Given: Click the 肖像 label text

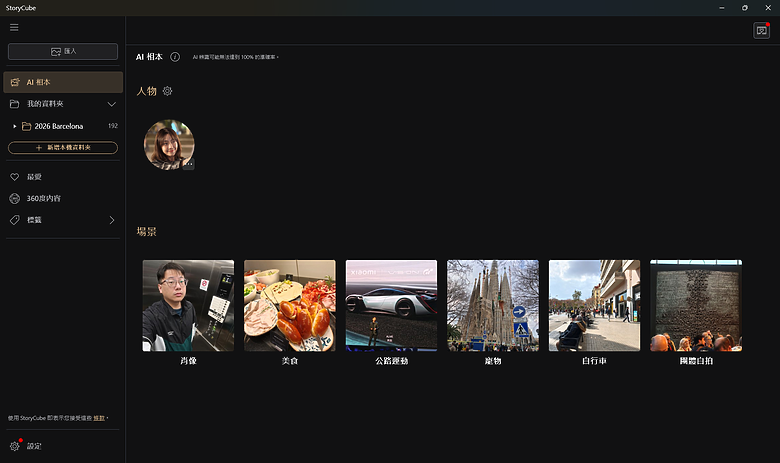Looking at the screenshot, I should pyautogui.click(x=188, y=361).
